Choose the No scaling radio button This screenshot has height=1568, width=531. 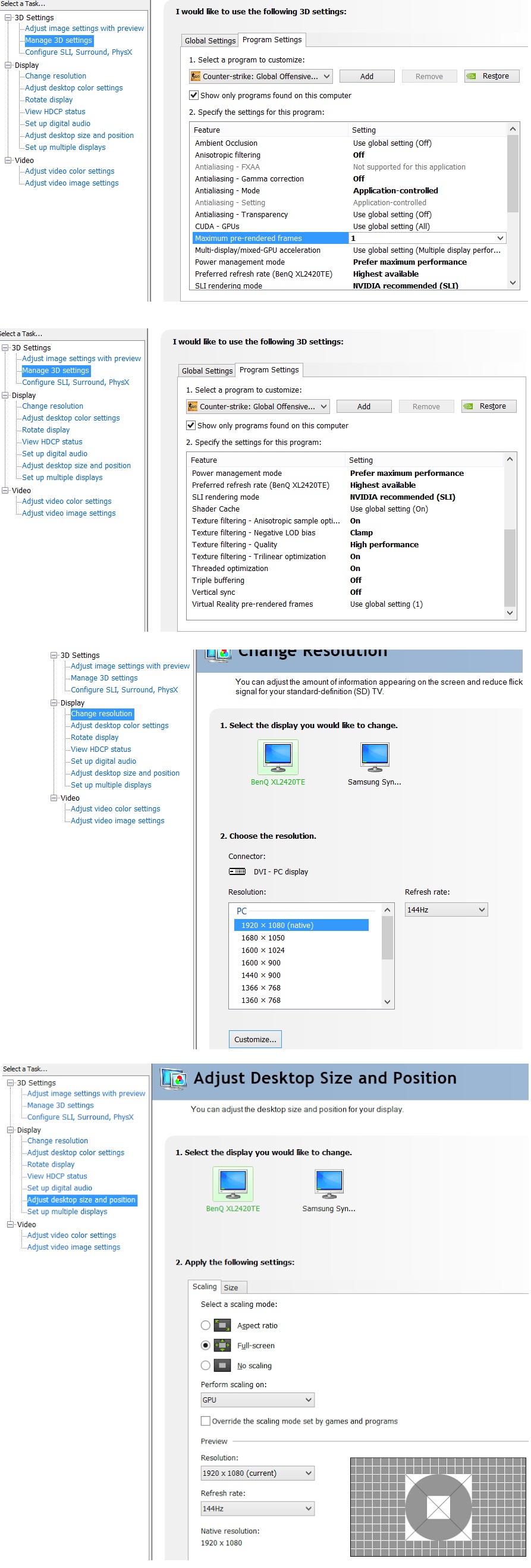(x=206, y=1365)
